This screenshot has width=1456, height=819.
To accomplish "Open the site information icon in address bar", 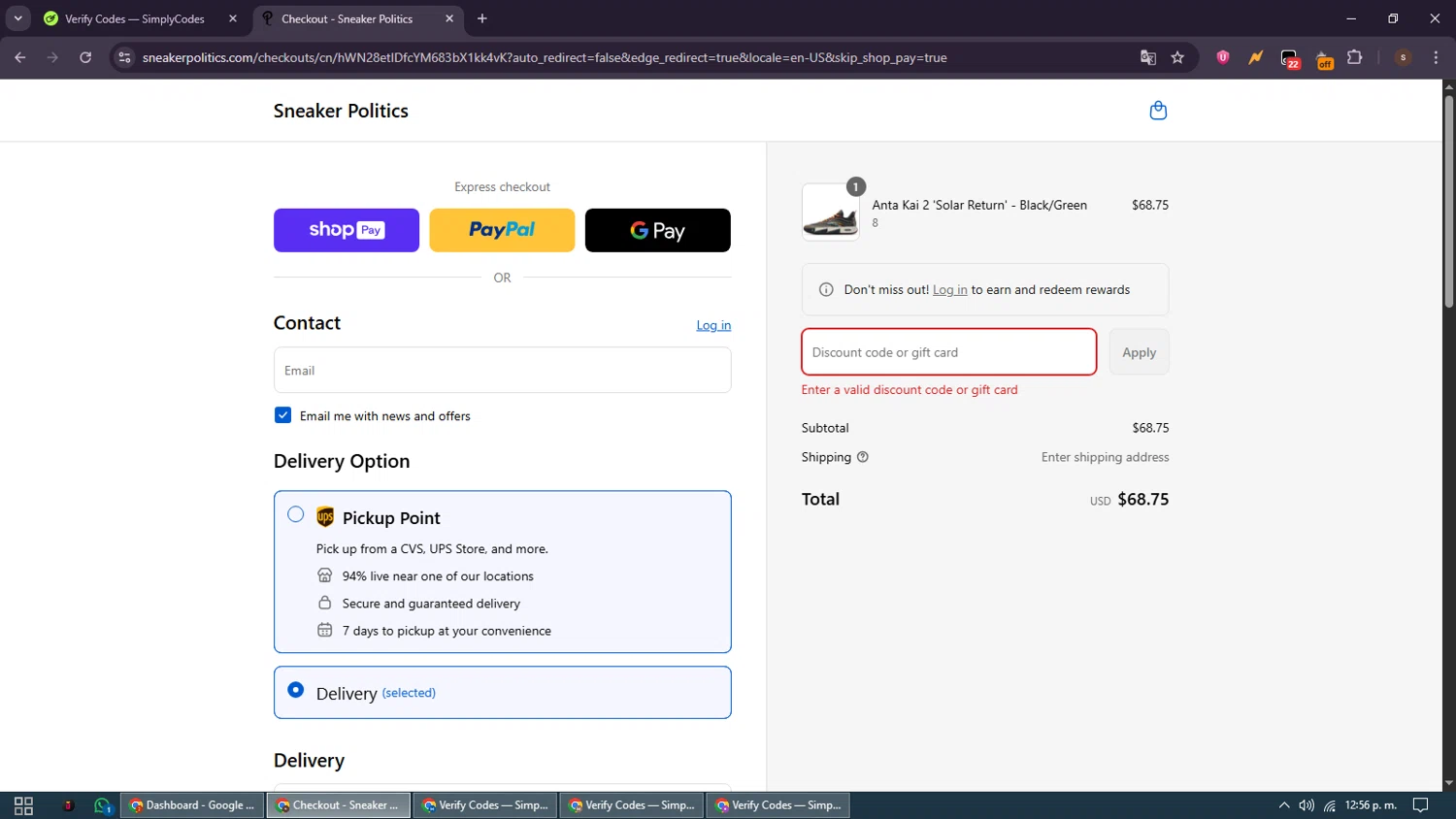I will [124, 57].
